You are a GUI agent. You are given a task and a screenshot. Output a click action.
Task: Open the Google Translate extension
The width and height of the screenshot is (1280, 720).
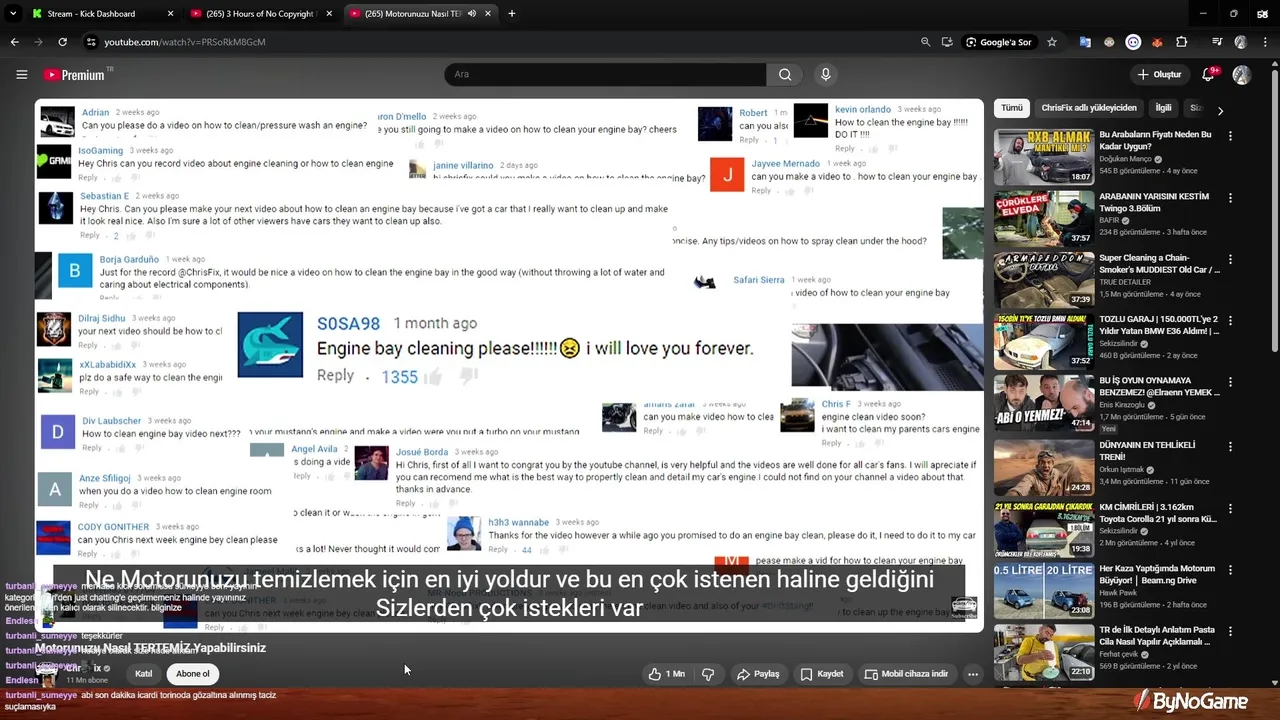click(1085, 42)
